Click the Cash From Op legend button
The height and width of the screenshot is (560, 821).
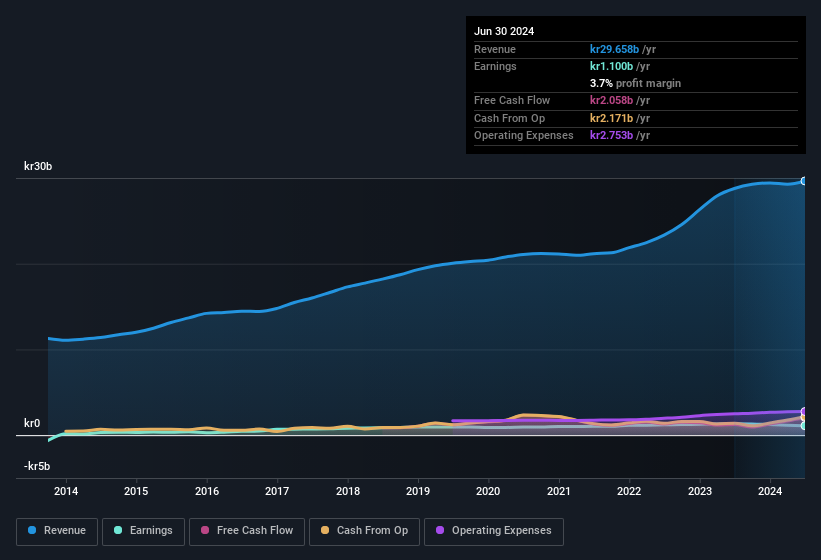coord(365,530)
